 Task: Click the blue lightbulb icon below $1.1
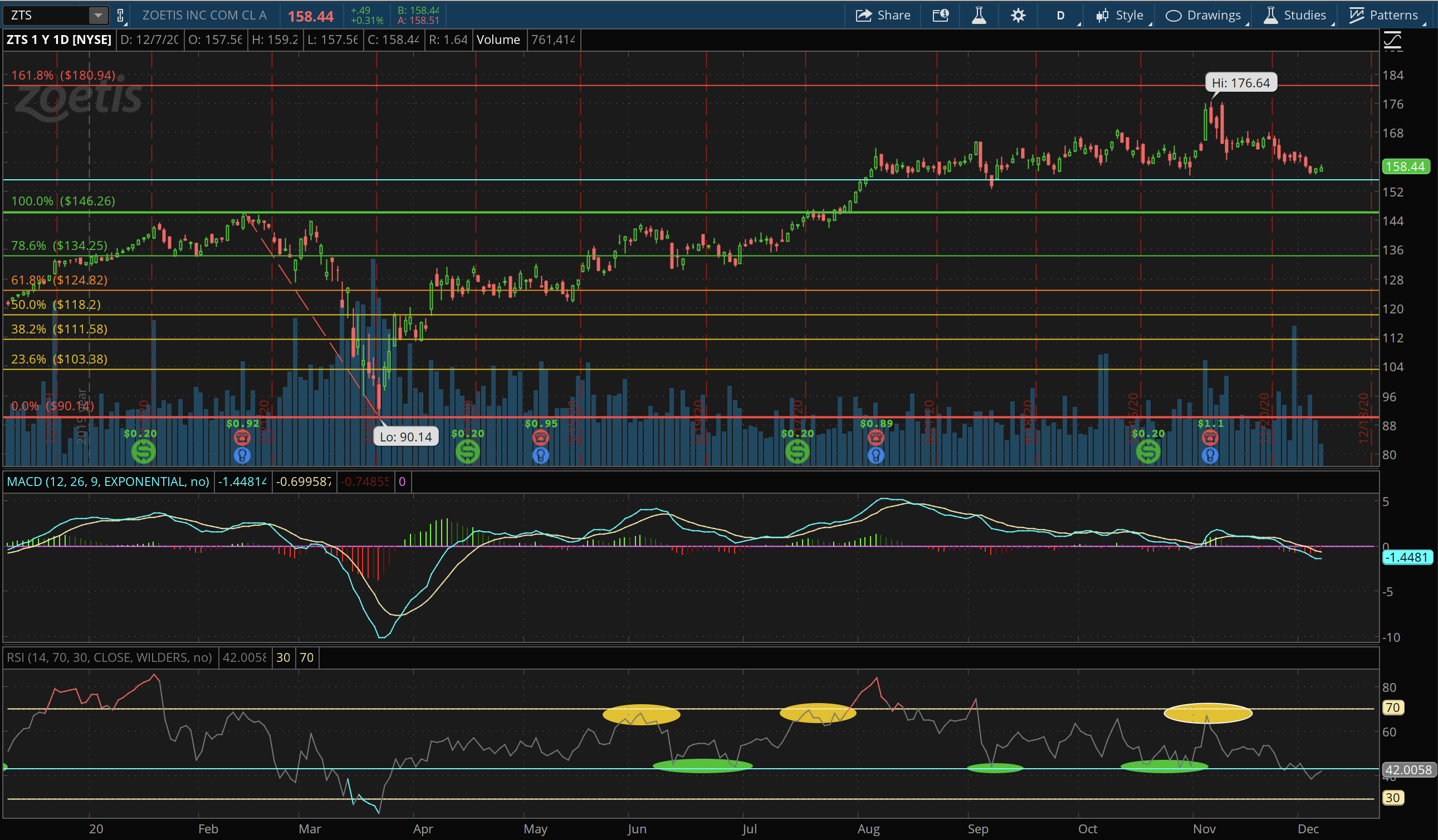1210,455
